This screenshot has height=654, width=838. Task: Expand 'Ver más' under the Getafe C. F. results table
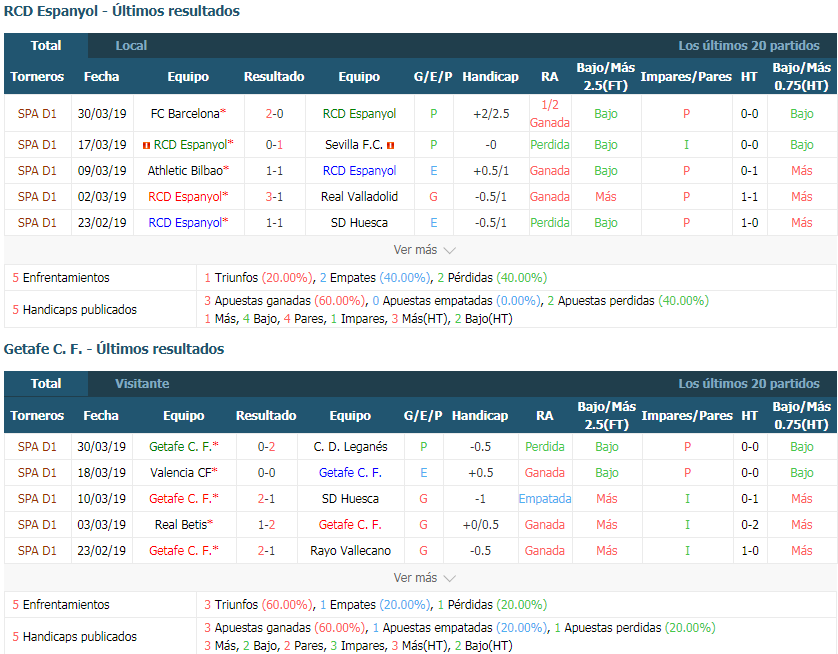coord(424,578)
